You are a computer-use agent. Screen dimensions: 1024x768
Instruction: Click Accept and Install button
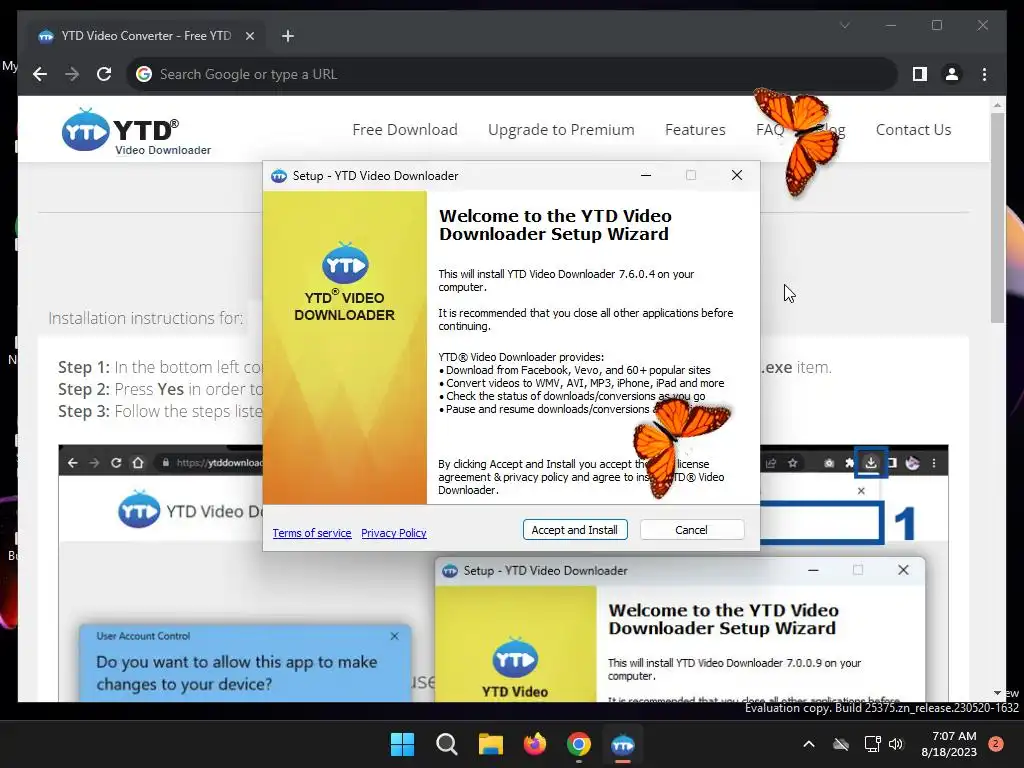(575, 530)
